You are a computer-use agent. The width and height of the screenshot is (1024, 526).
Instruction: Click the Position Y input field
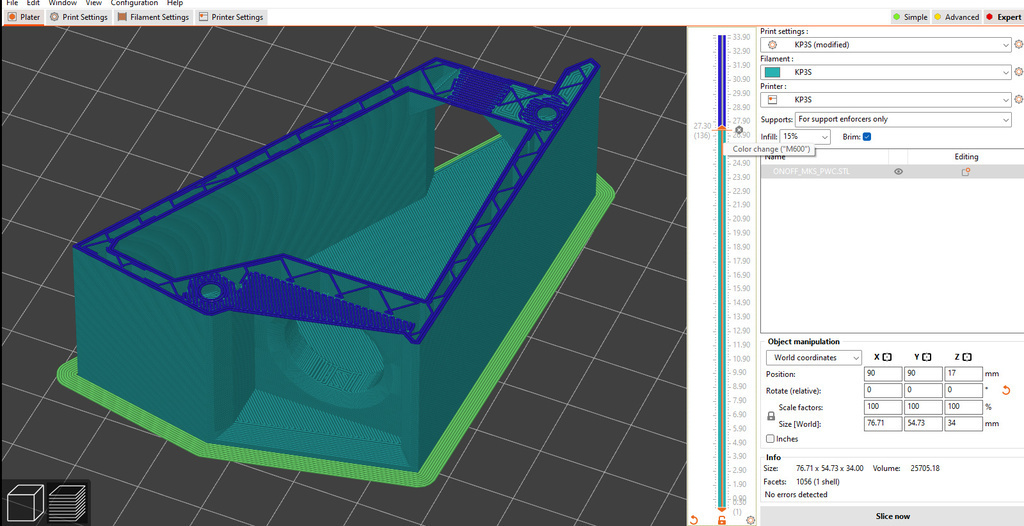[923, 374]
